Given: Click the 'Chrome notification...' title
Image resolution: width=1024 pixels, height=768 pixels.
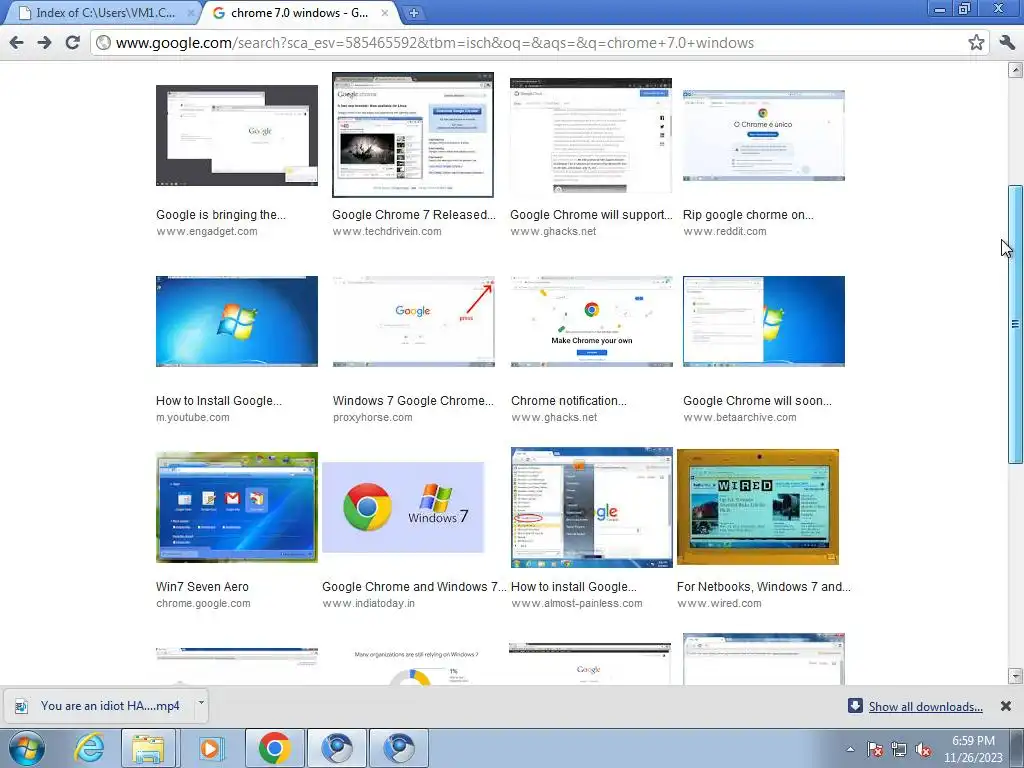Looking at the screenshot, I should pos(569,401).
